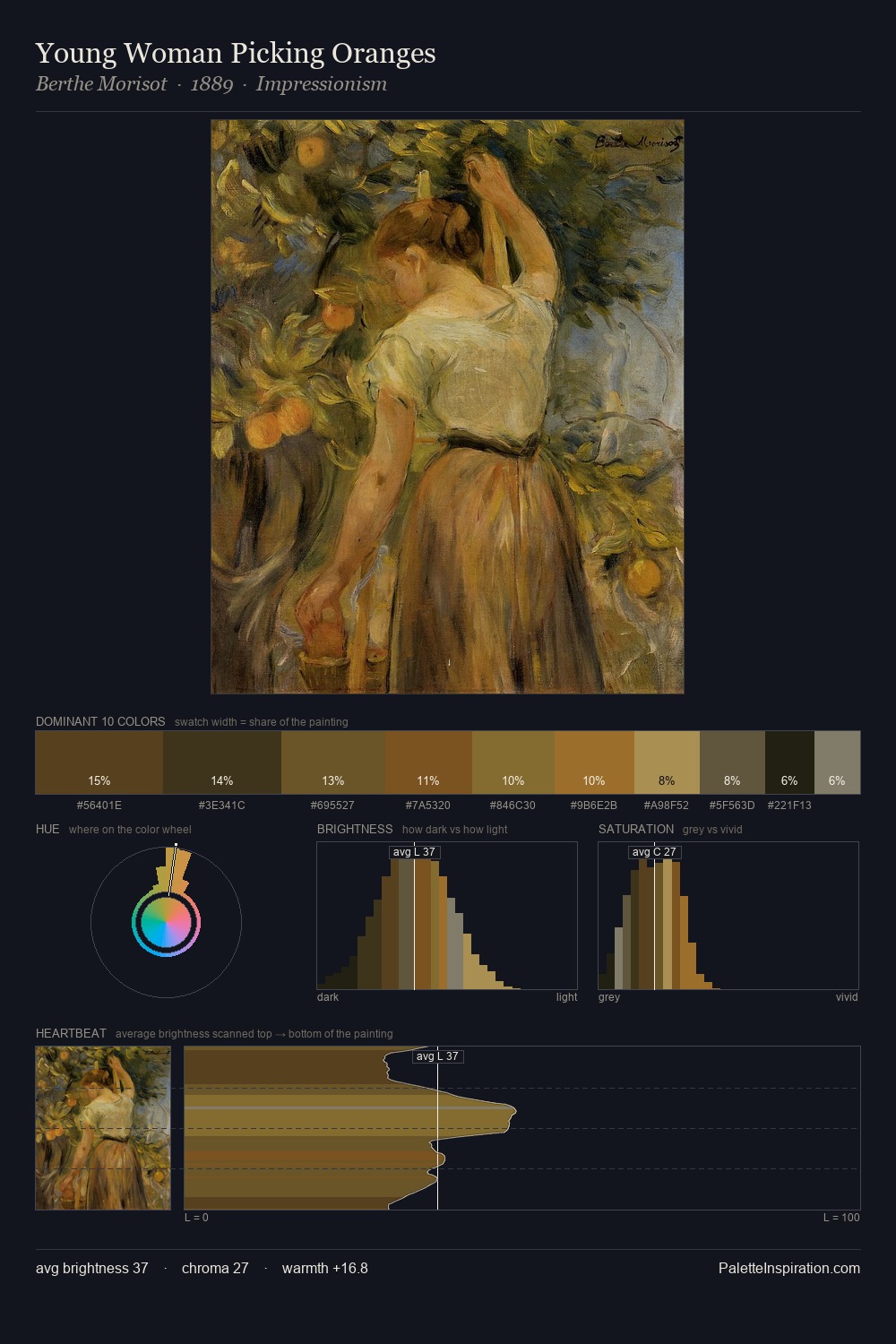The image size is (896, 1344).
Task: Select the 14% dark olive swatch #3E341C
Action: click(x=222, y=762)
